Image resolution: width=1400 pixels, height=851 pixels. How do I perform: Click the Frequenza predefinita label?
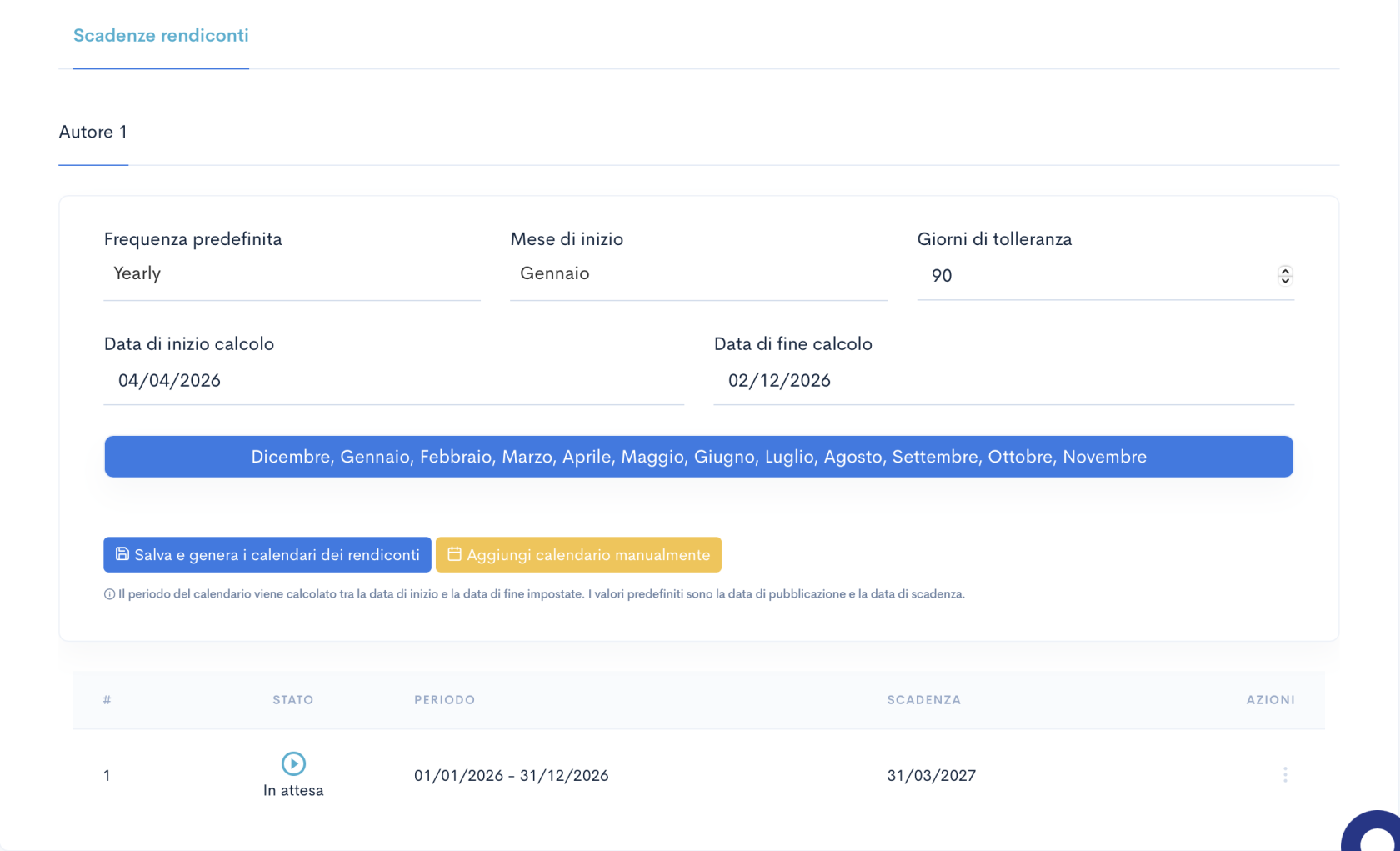tap(193, 239)
